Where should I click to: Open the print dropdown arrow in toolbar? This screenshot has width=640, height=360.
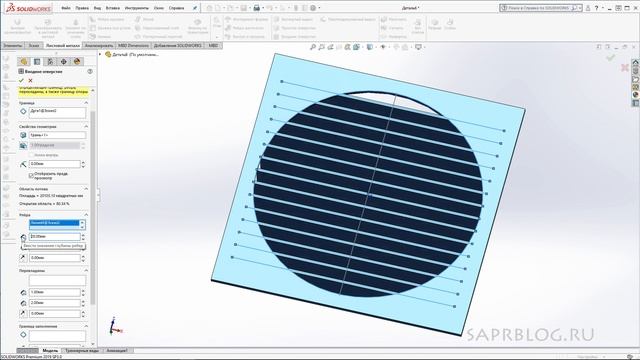pos(263,8)
